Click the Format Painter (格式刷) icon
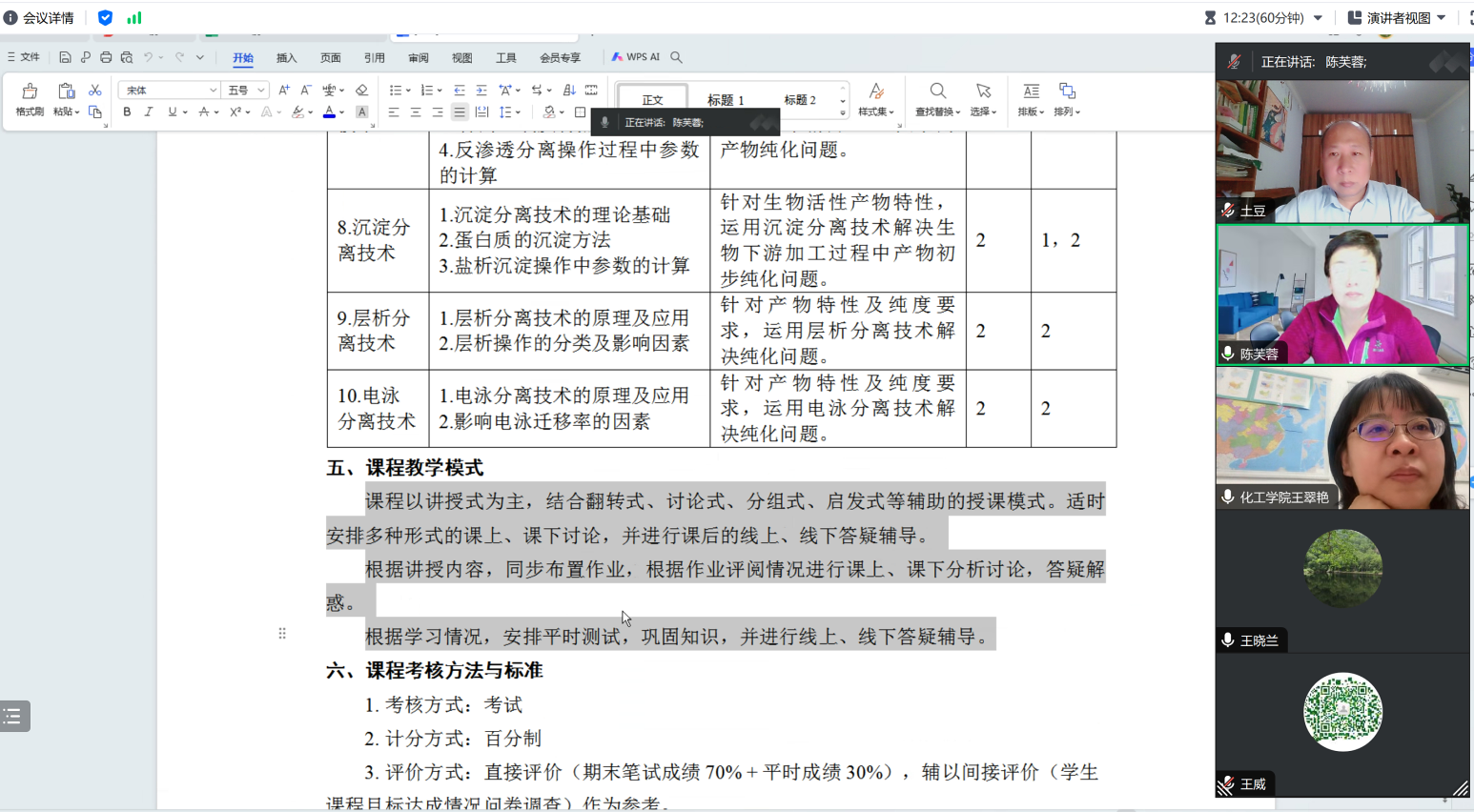 coord(30,98)
